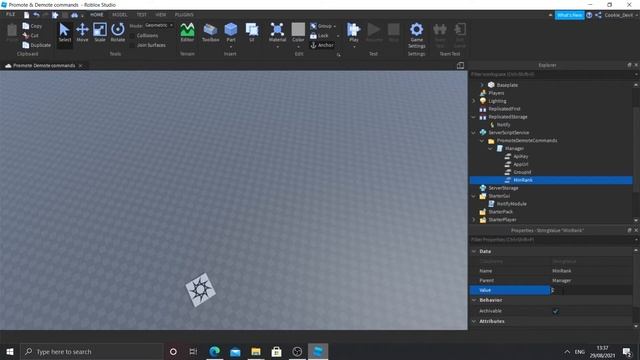Viewport: 640px width, 360px height.
Task: Collapse the Behavior properties section
Action: pyautogui.click(x=474, y=300)
